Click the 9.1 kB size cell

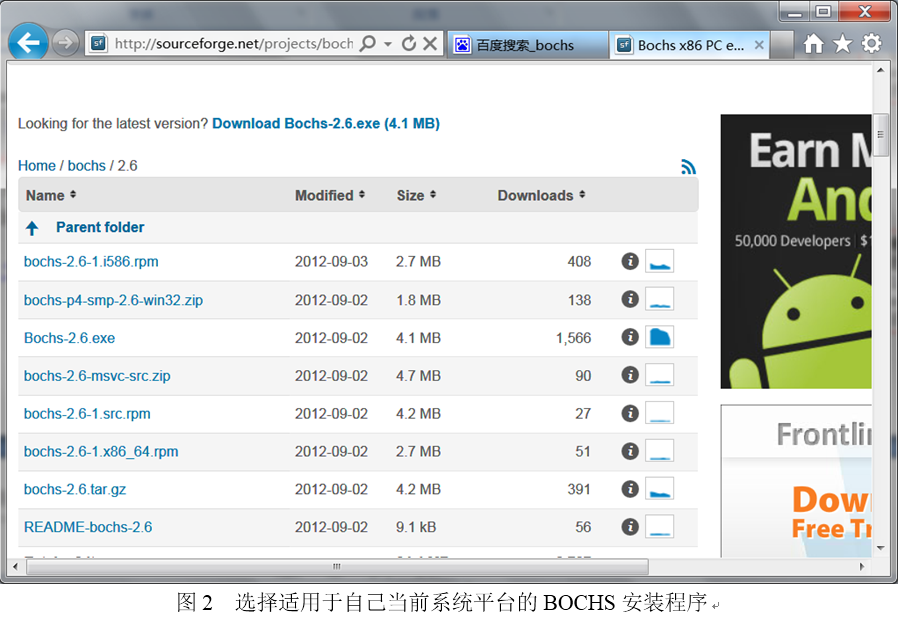416,528
